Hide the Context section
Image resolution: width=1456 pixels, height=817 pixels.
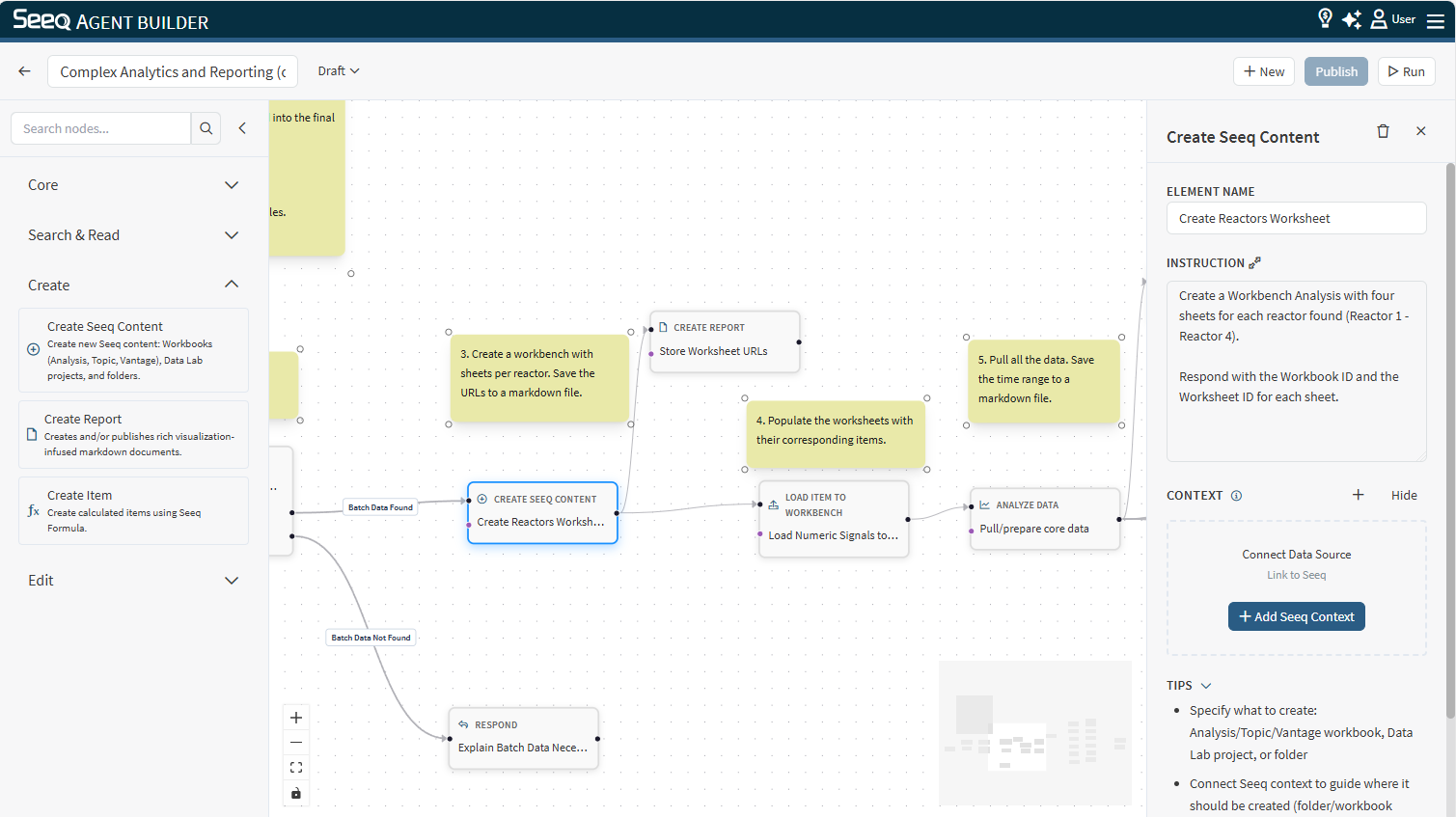1403,495
